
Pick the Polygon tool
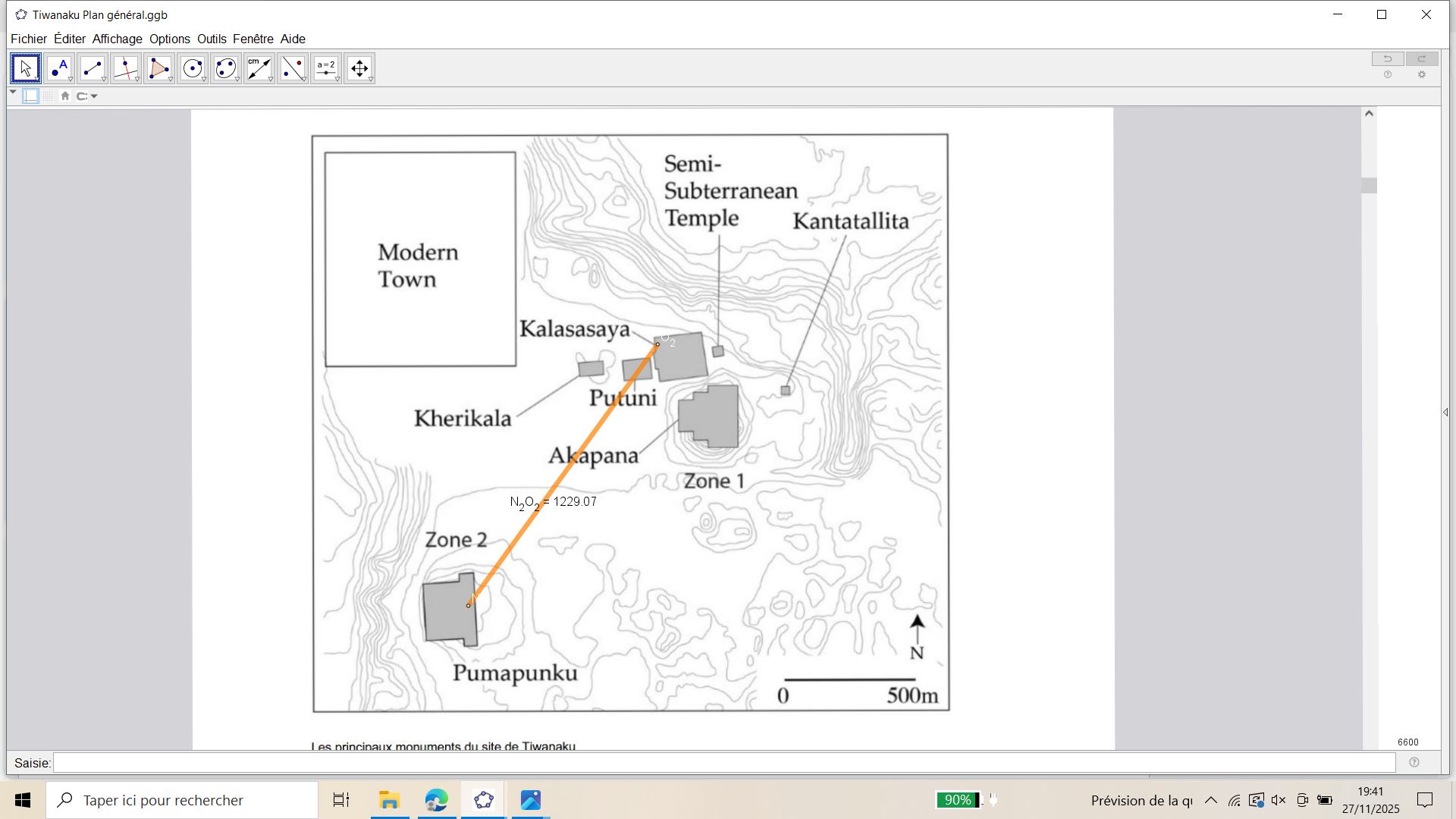coord(159,68)
